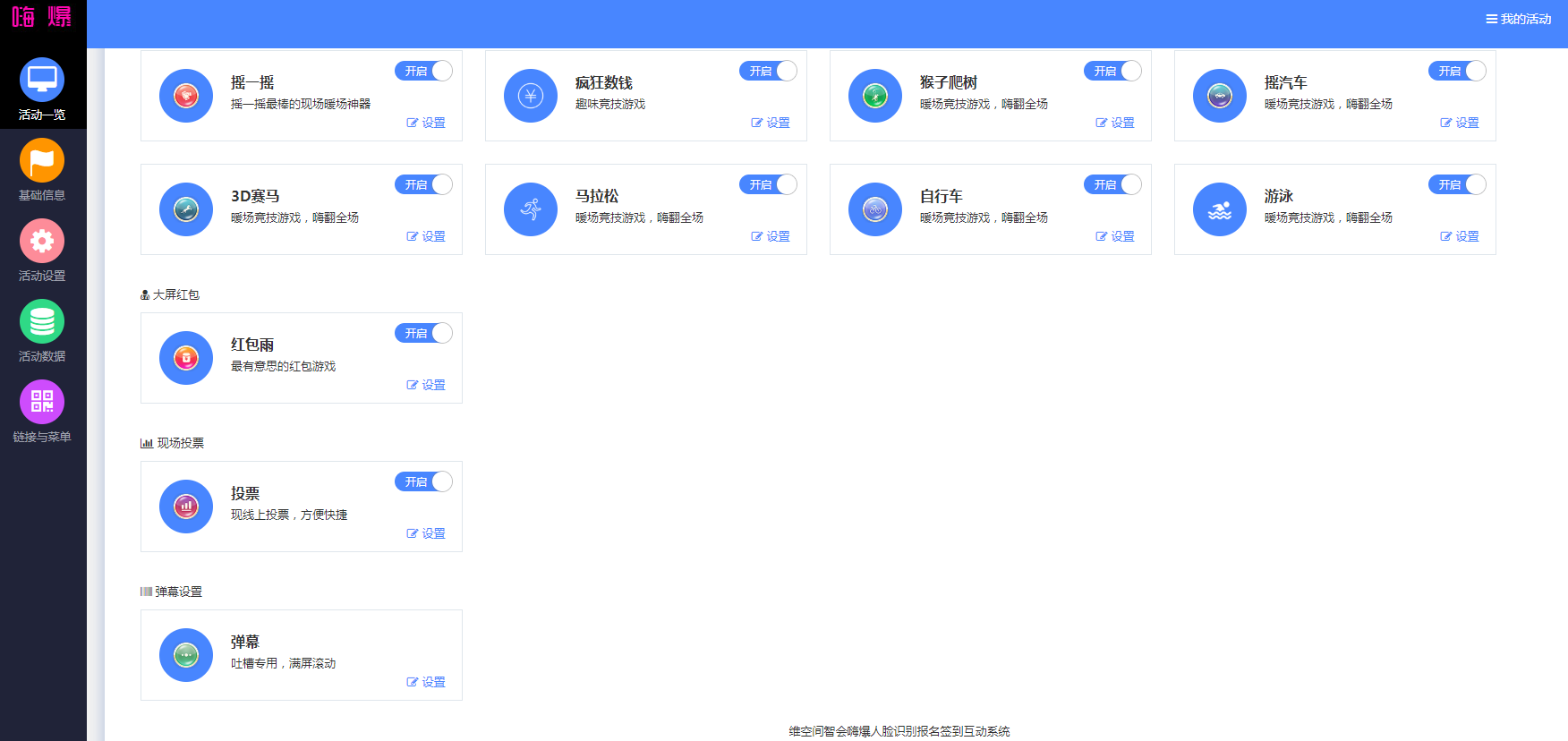Click the 现线上投票，方便快捷 description
Image resolution: width=1568 pixels, height=741 pixels.
tap(289, 515)
